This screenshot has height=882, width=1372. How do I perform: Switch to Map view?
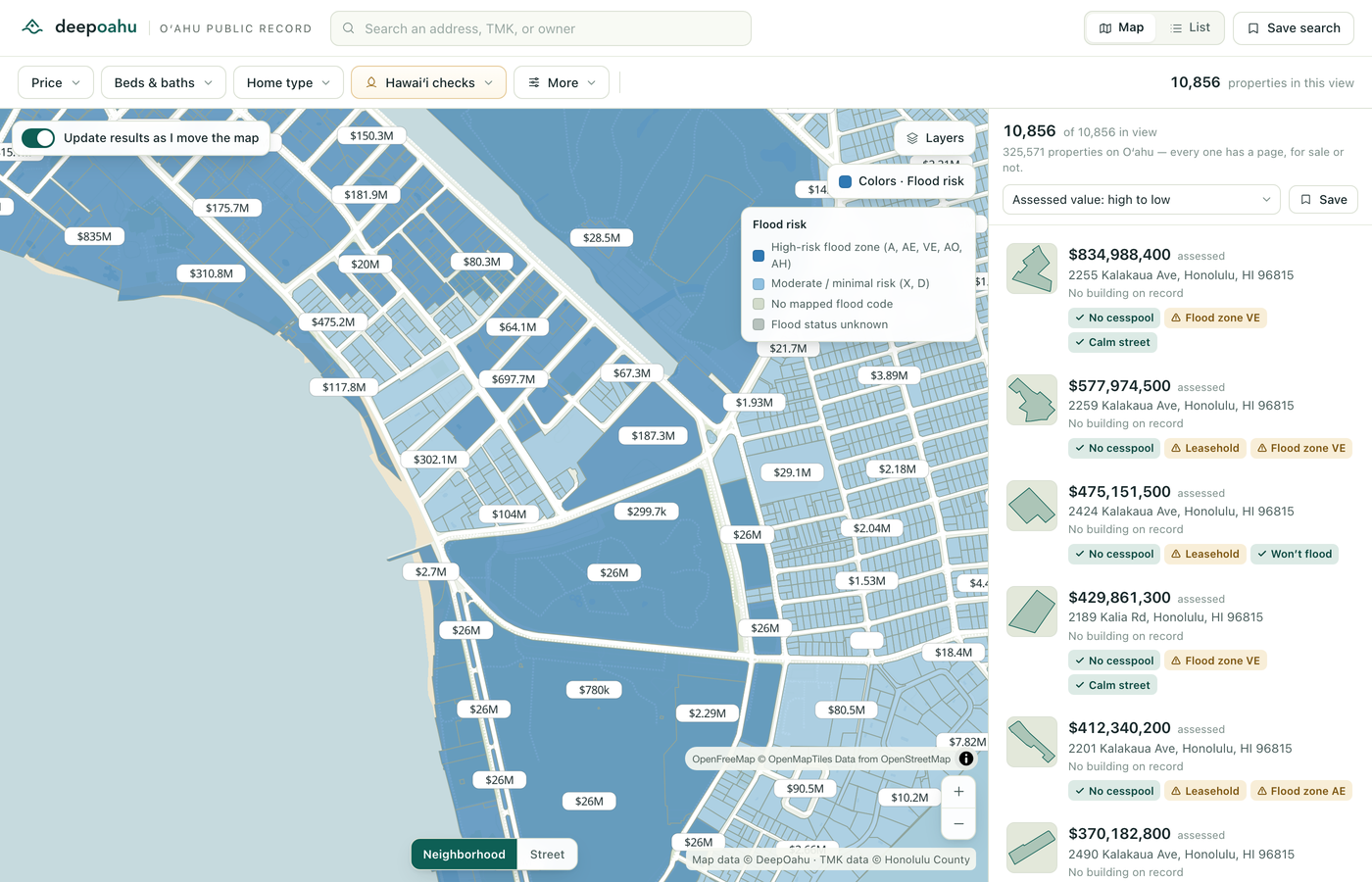[x=1121, y=27]
